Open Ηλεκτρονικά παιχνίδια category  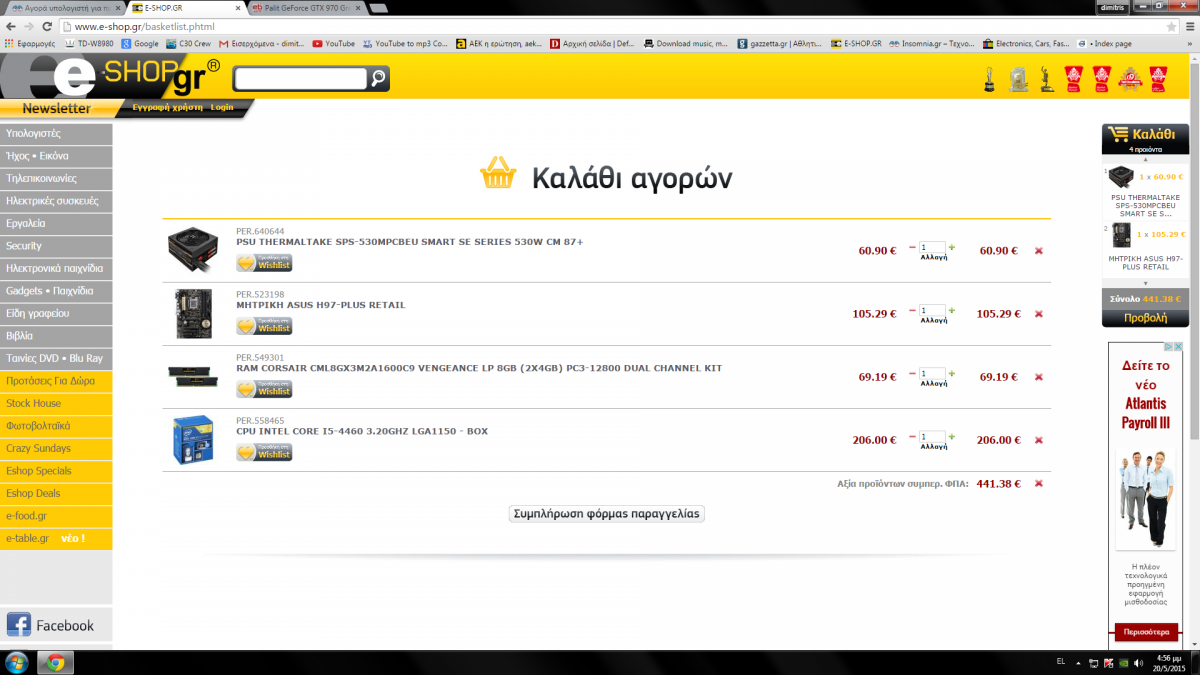[x=56, y=268]
